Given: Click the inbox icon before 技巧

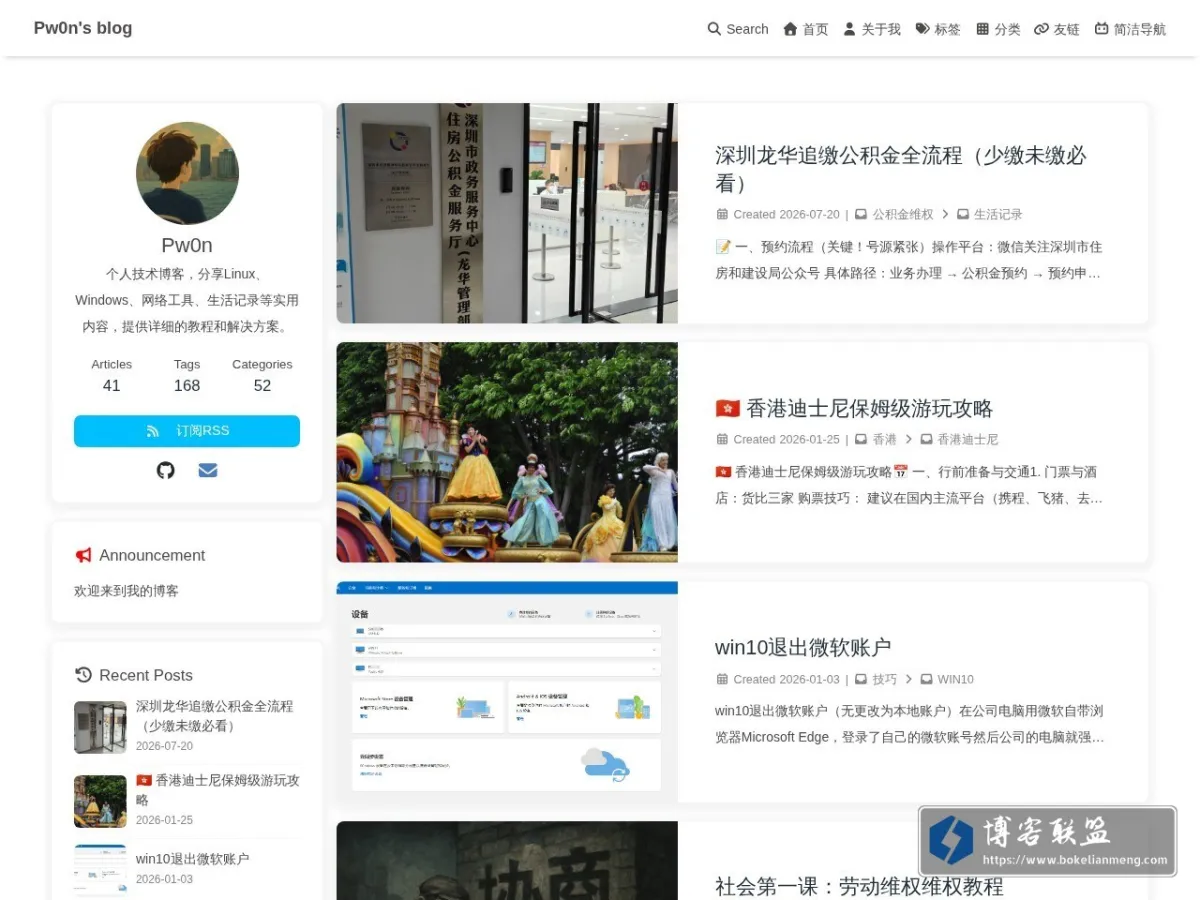Looking at the screenshot, I should [x=861, y=679].
